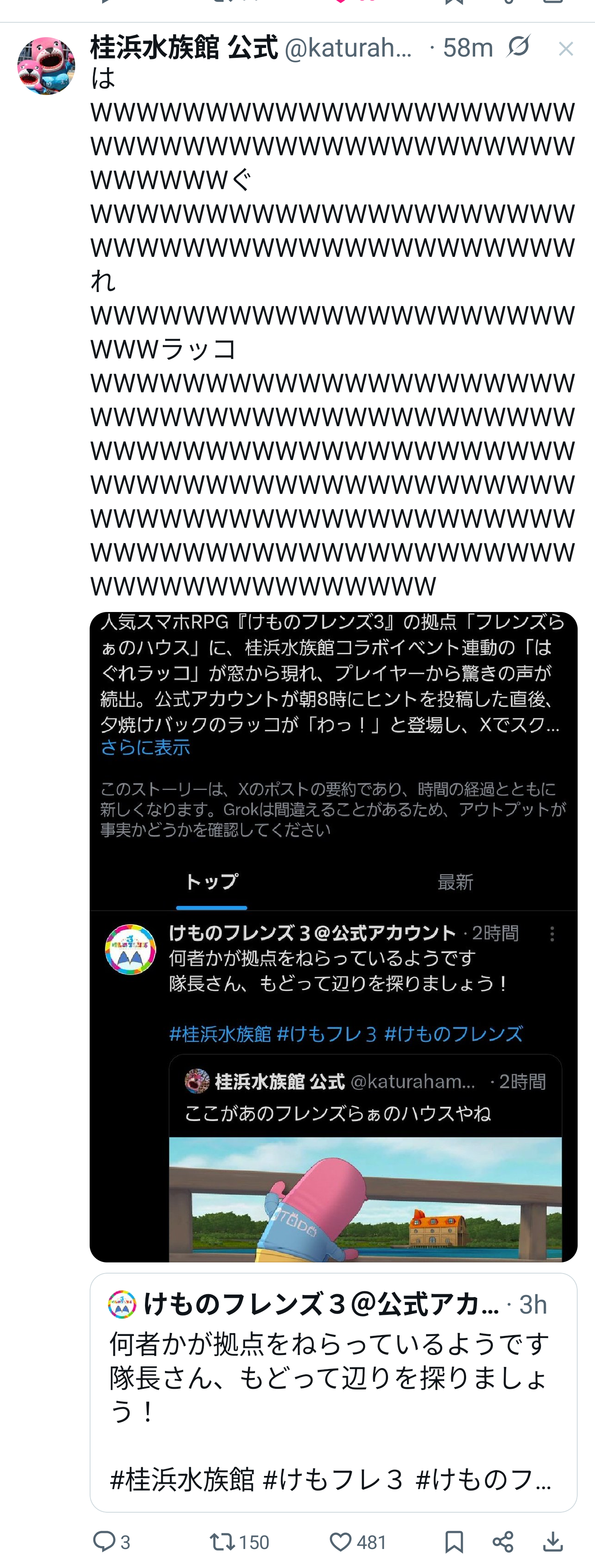Tap the download icon
The height and width of the screenshot is (1568, 595).
tap(552, 1542)
